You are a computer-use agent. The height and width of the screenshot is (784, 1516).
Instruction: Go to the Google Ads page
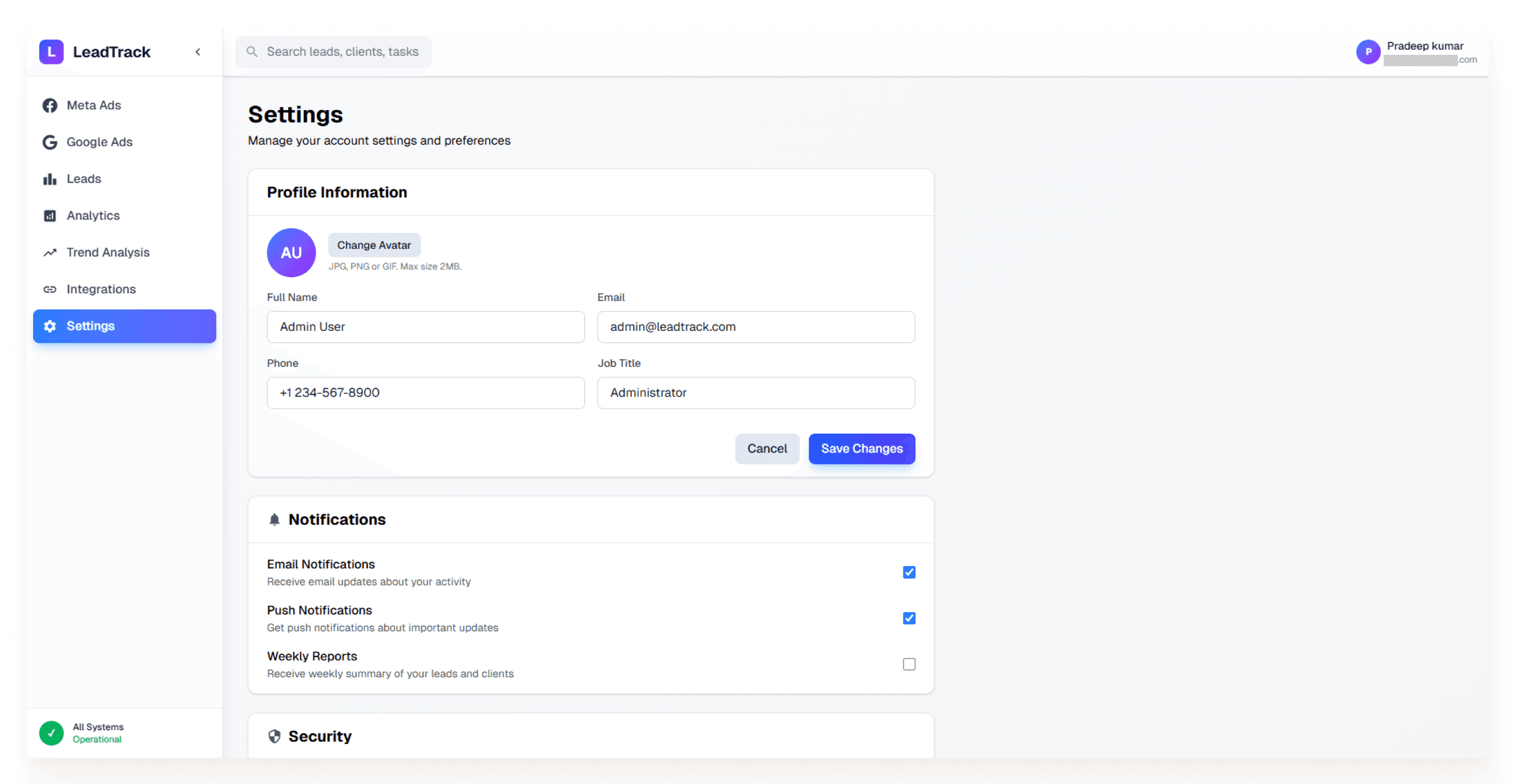[125, 142]
